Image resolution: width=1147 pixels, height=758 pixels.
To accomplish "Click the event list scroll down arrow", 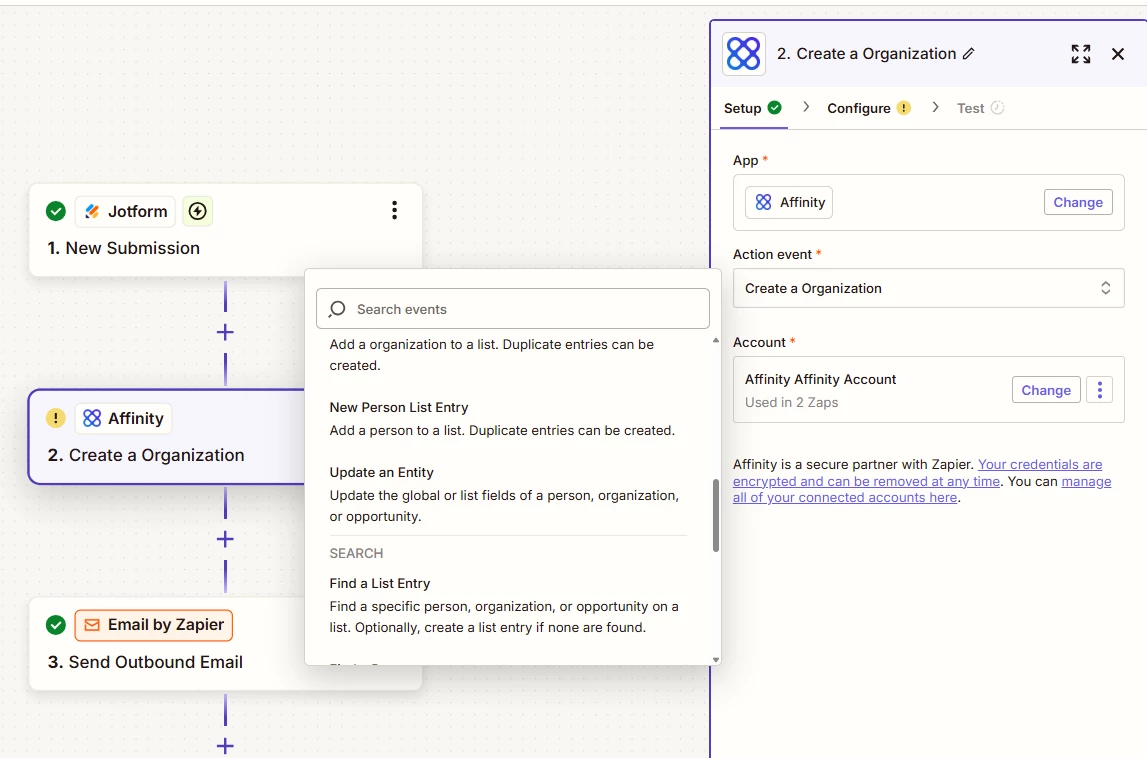I will [x=715, y=659].
